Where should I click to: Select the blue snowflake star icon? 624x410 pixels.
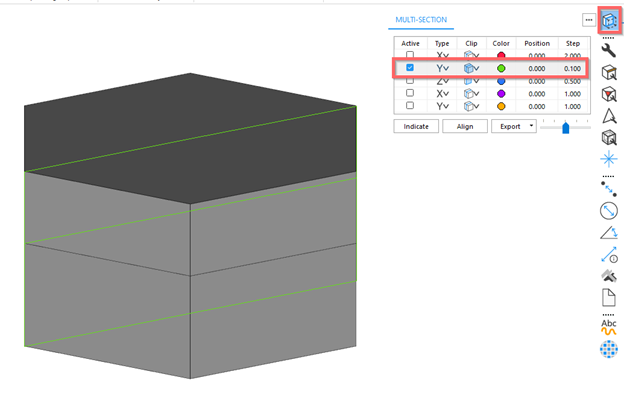pos(608,159)
